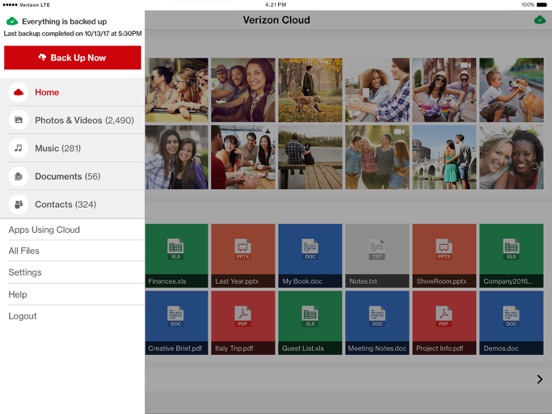Open photo of couple on a bicycle
The height and width of the screenshot is (414, 552).
(x=444, y=90)
